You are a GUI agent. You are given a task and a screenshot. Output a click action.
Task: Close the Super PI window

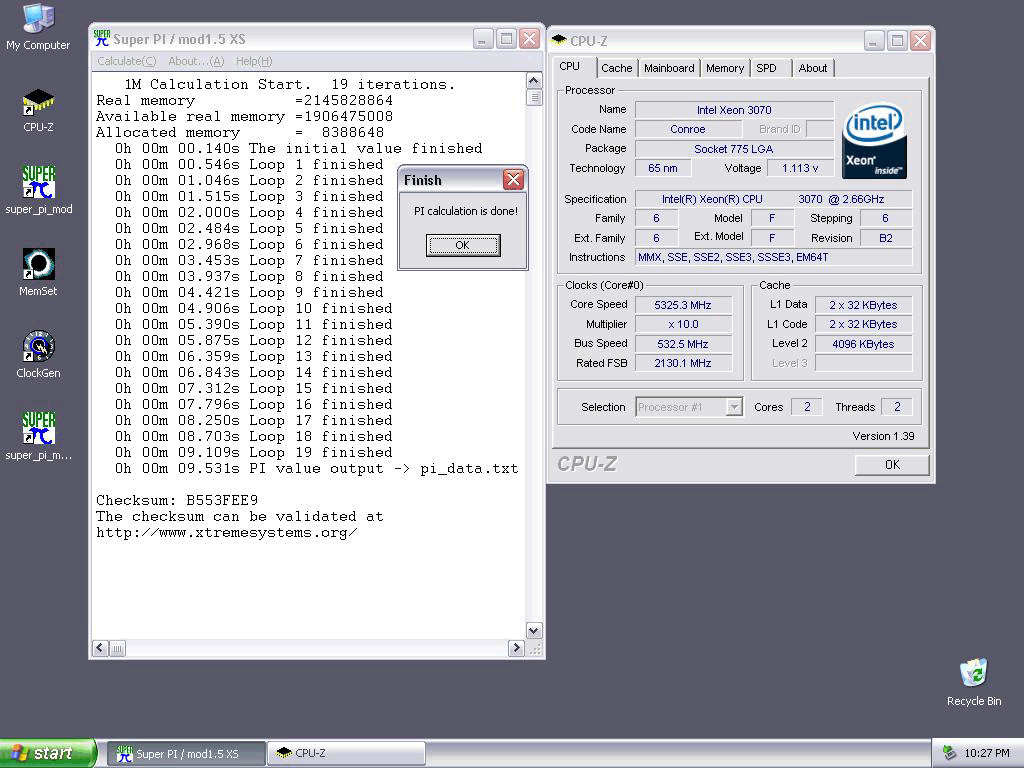530,39
